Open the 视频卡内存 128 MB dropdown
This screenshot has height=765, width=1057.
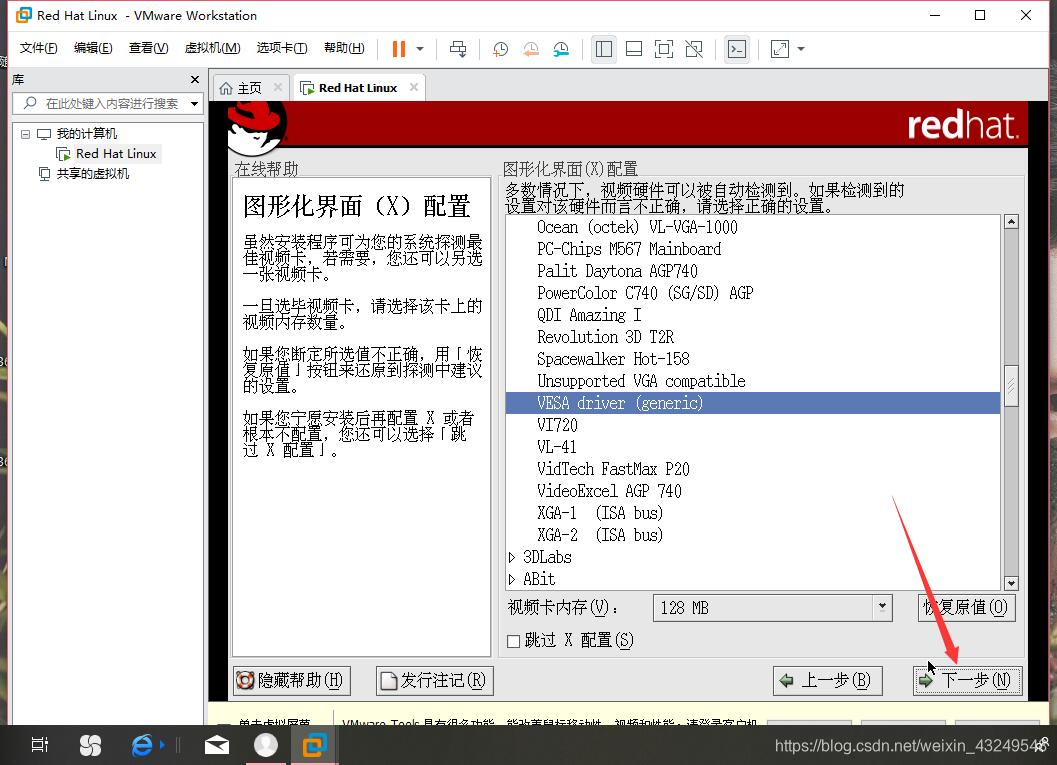[x=773, y=608]
